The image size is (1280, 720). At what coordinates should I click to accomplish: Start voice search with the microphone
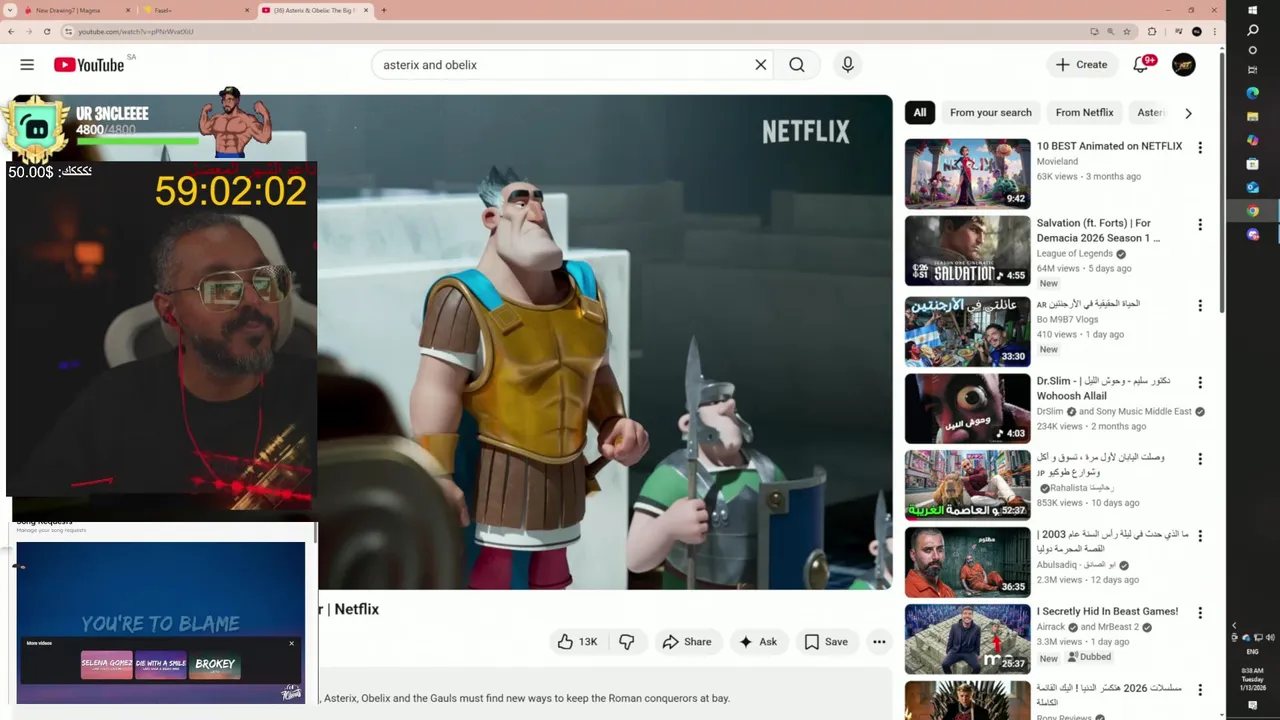click(x=847, y=65)
